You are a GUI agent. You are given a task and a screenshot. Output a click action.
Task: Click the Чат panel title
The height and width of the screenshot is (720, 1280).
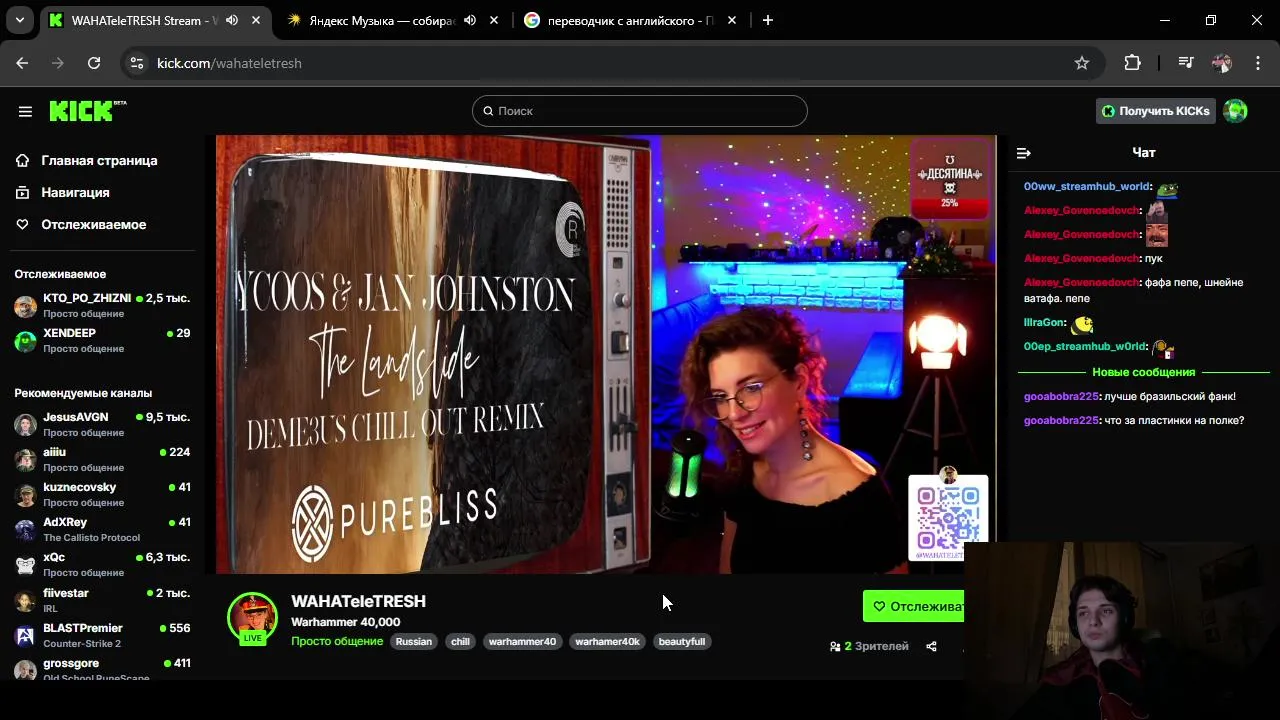pos(1144,153)
